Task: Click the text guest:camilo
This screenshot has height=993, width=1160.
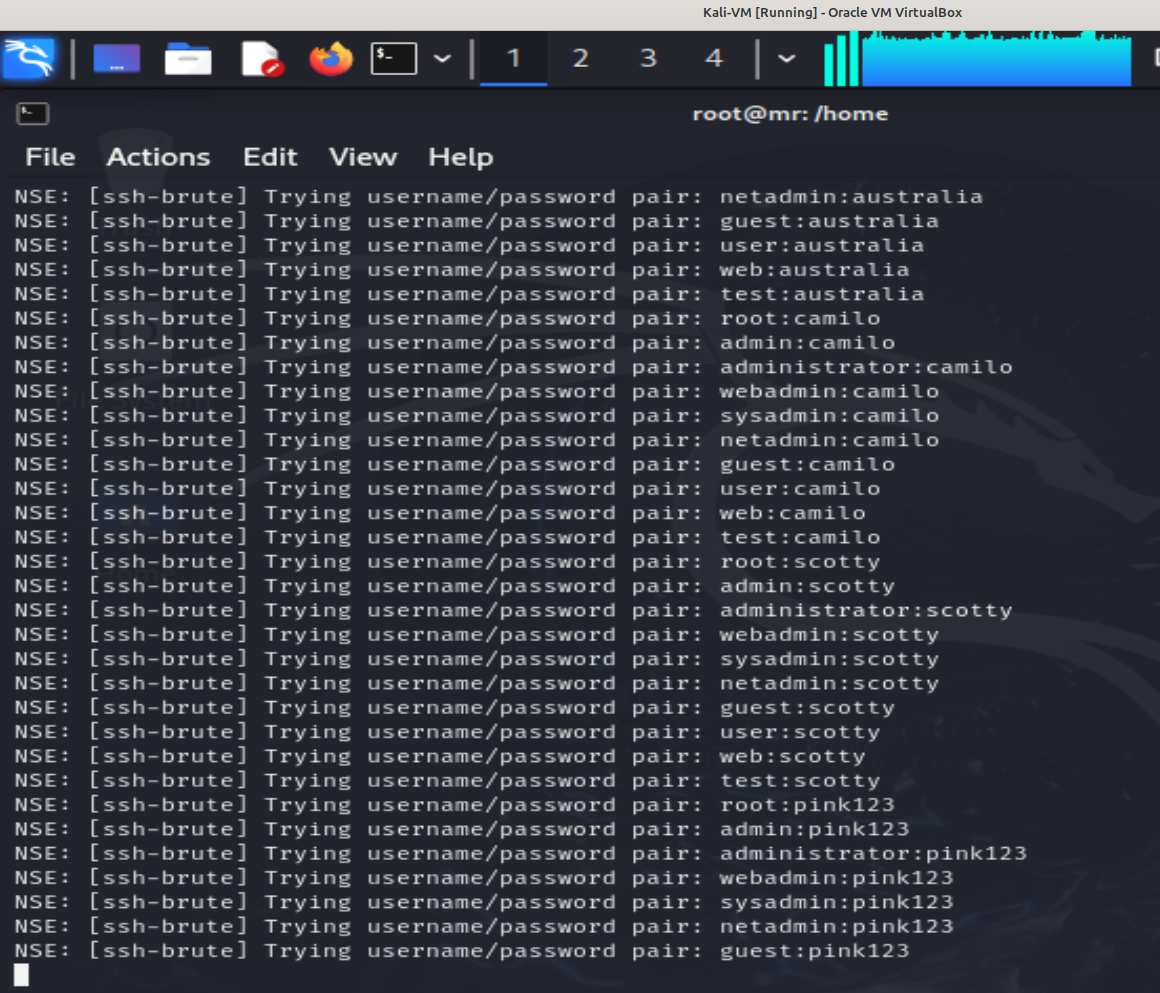Action: click(x=808, y=465)
